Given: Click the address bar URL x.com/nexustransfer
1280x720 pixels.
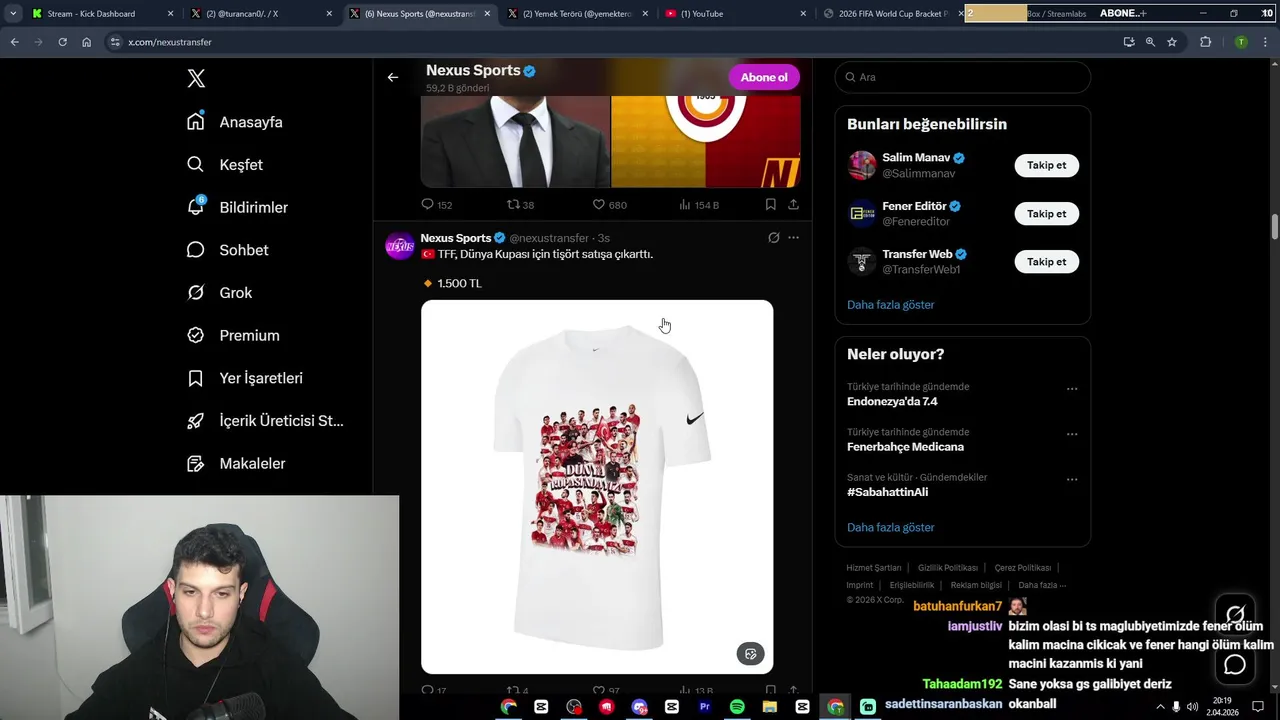Looking at the screenshot, I should click(170, 42).
